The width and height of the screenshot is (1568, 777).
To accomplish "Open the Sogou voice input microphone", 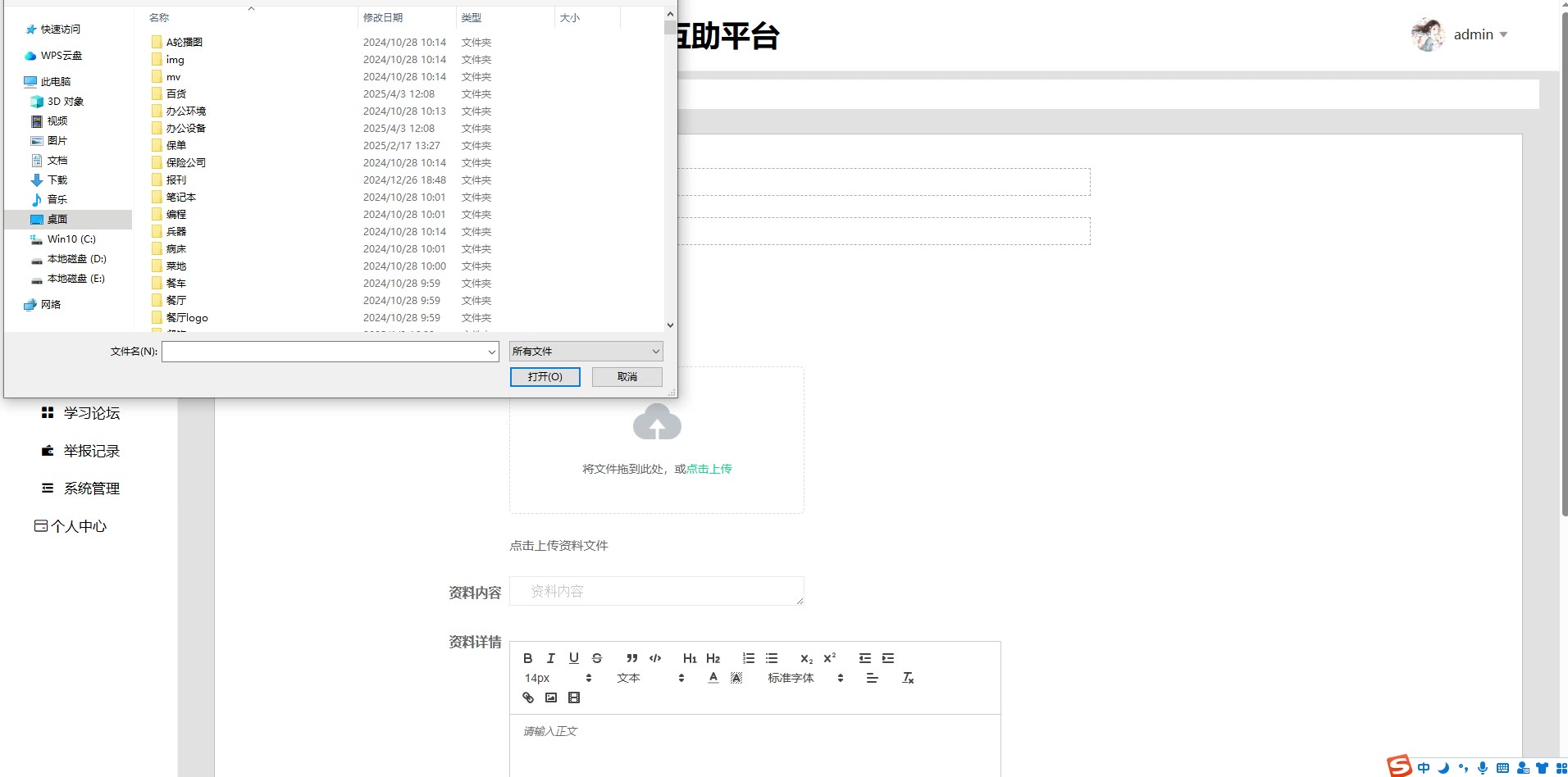I will (1483, 768).
